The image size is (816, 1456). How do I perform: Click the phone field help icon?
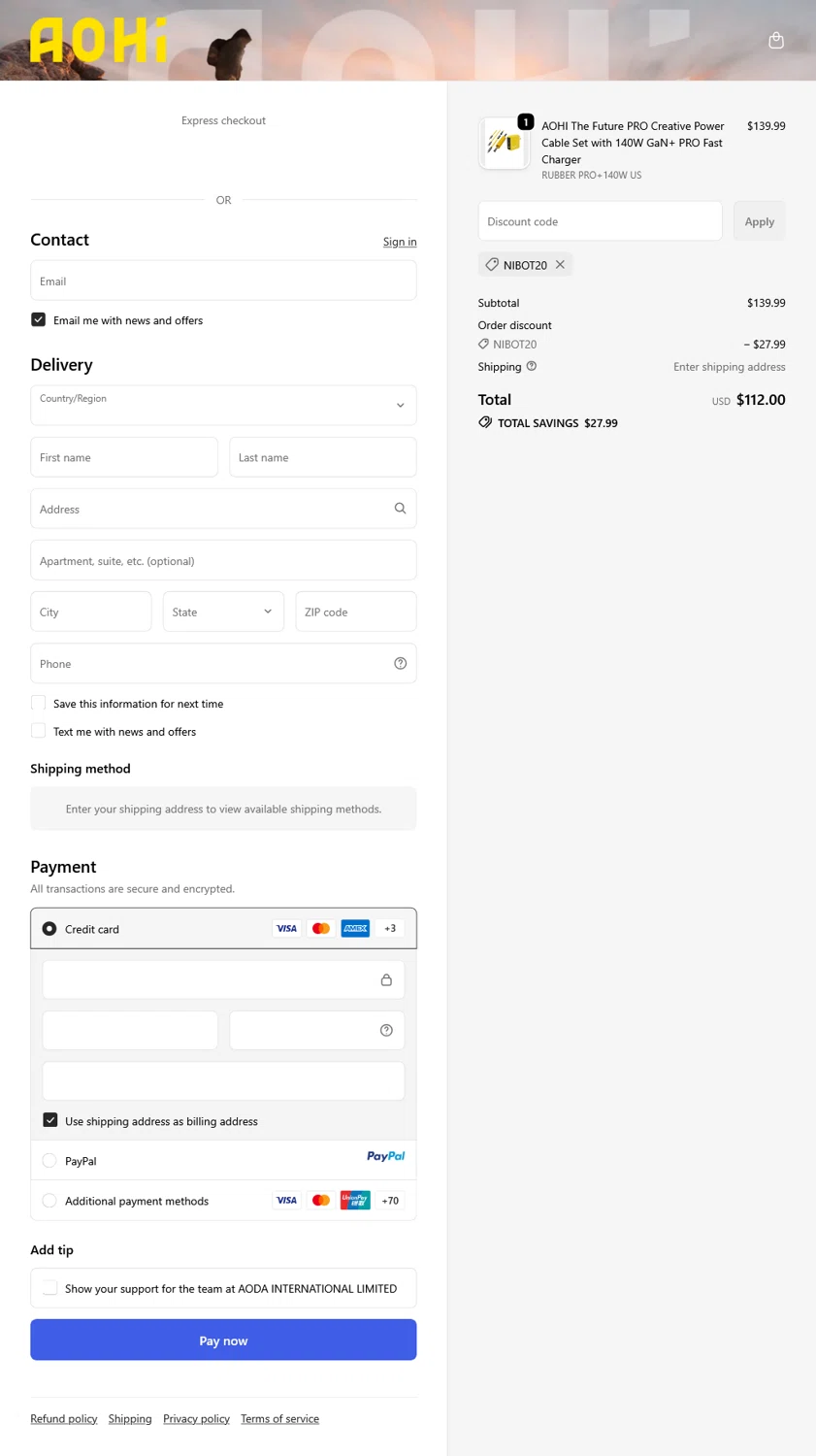point(400,664)
